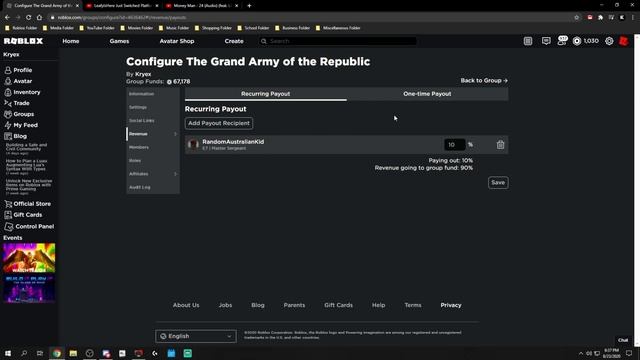
Task: Open the Chat panel button
Action: point(623,340)
